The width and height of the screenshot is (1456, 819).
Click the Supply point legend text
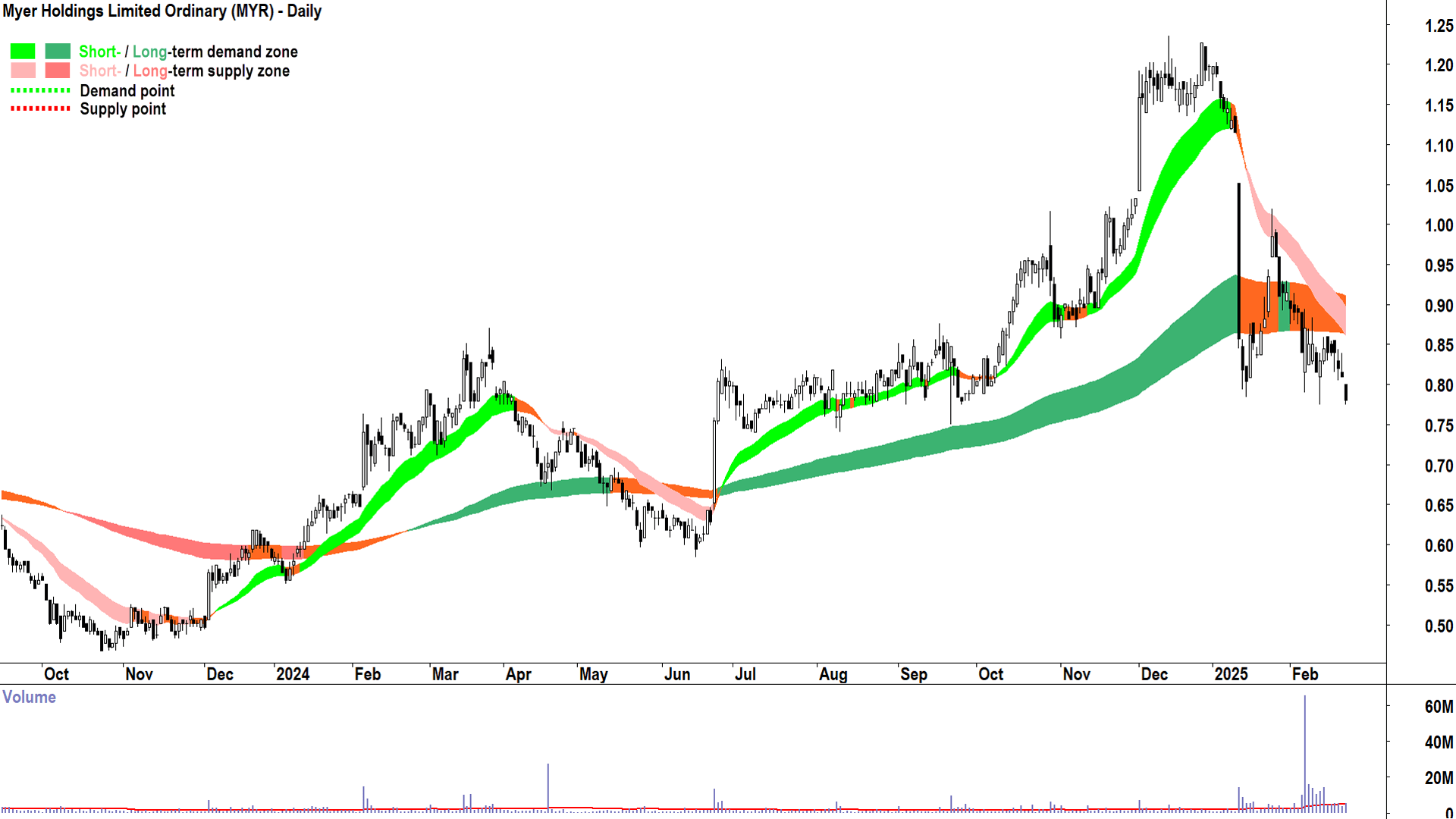(x=123, y=109)
